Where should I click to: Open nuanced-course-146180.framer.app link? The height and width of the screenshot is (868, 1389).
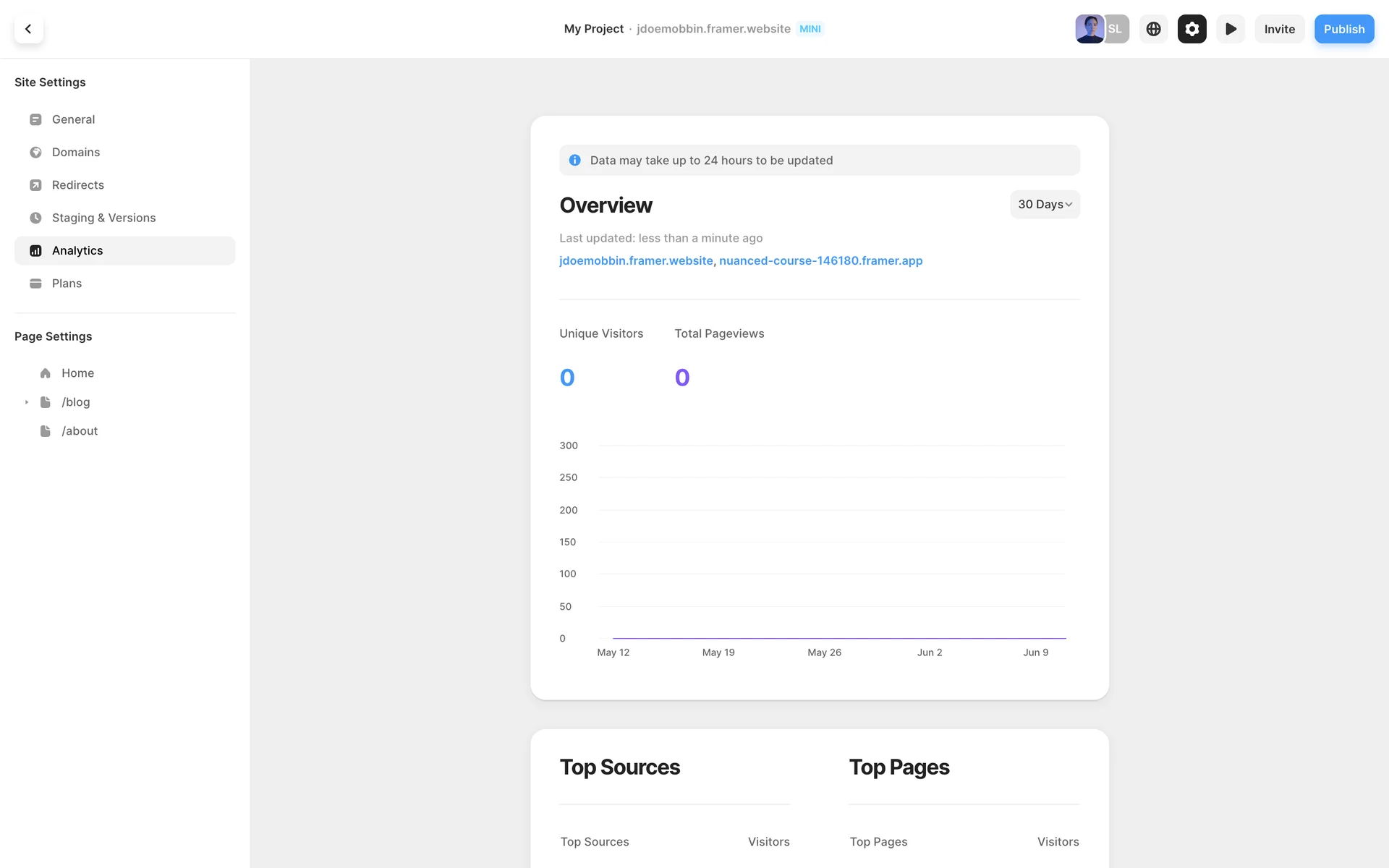820,260
